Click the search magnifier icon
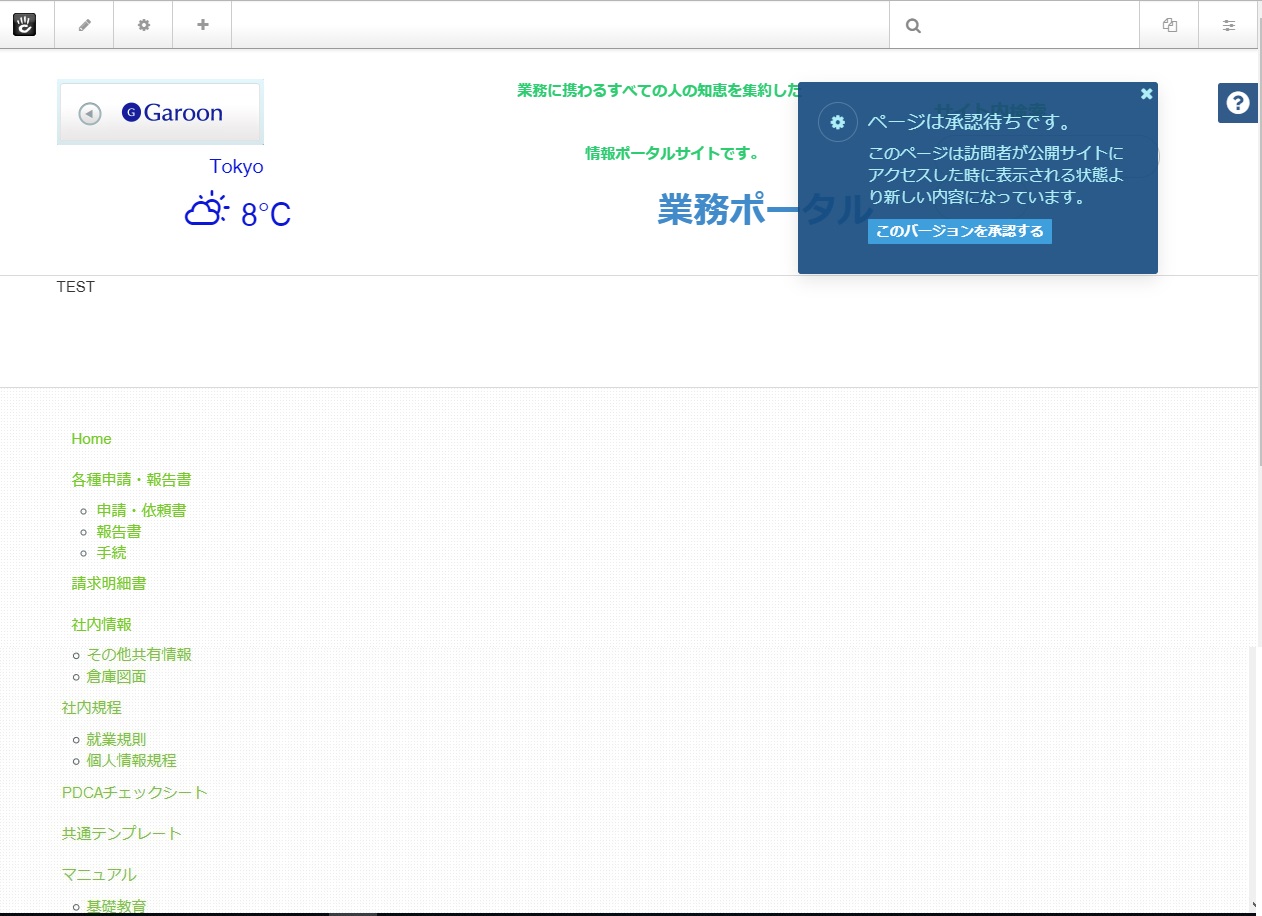Viewport: 1262px width, 916px height. [913, 26]
